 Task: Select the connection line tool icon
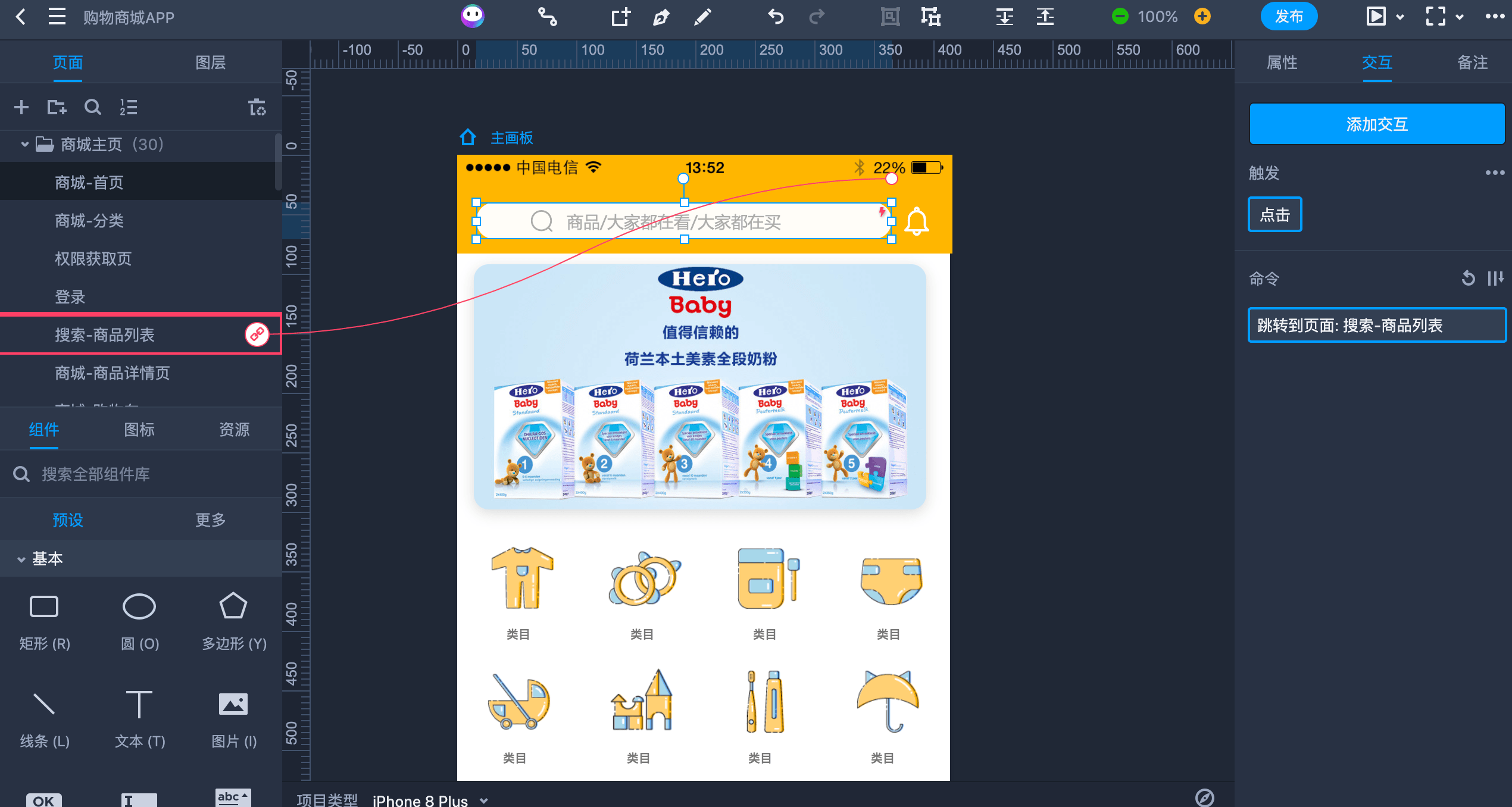(547, 17)
